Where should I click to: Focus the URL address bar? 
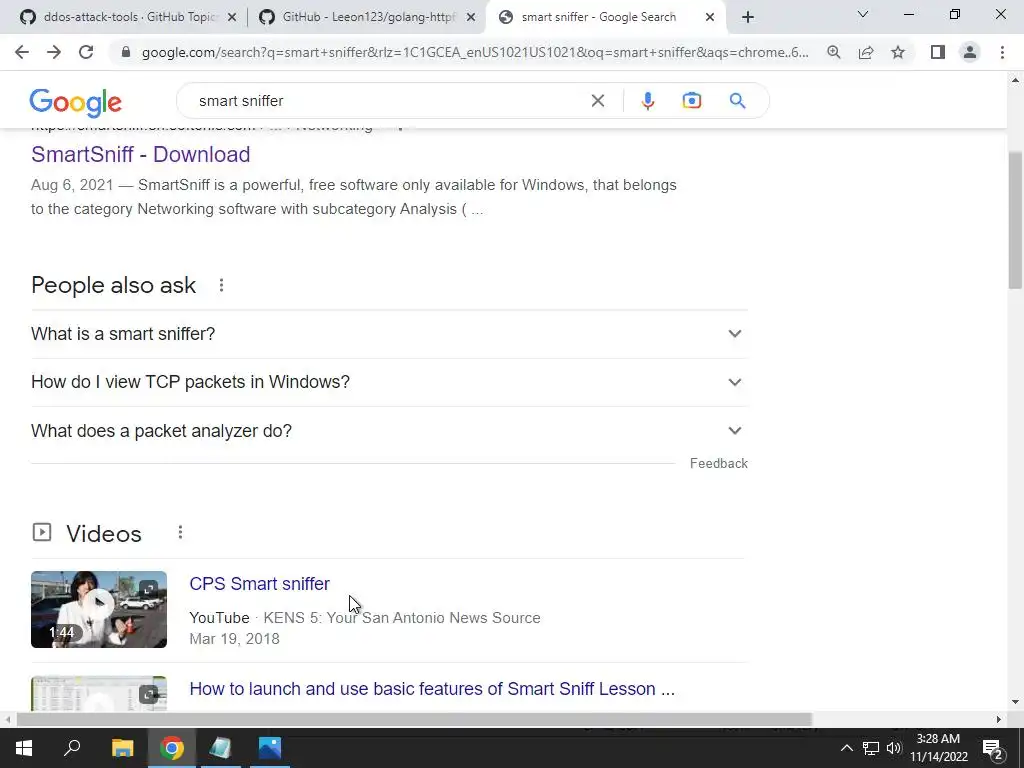pyautogui.click(x=475, y=52)
